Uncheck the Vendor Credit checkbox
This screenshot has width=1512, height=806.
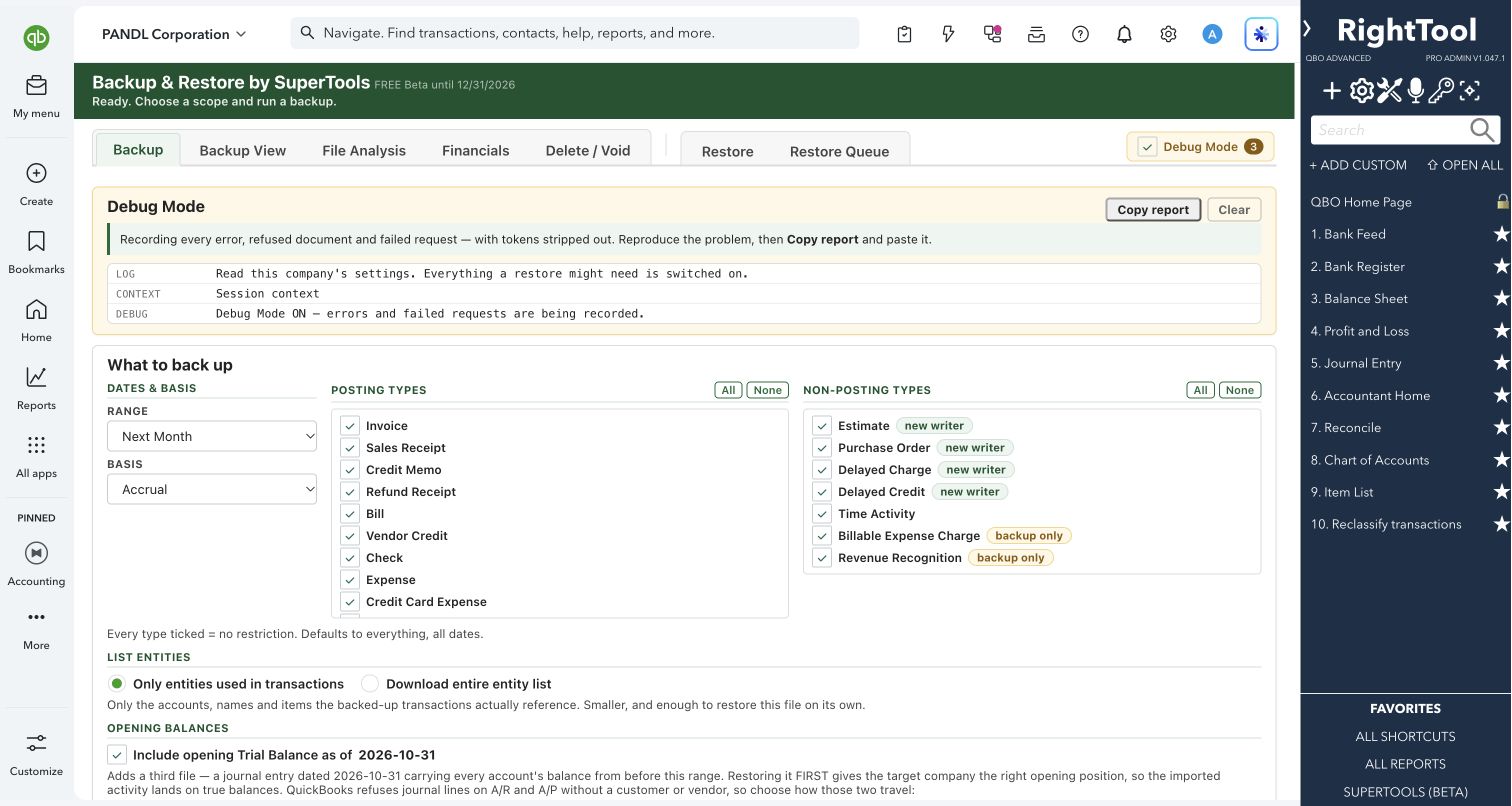(350, 536)
